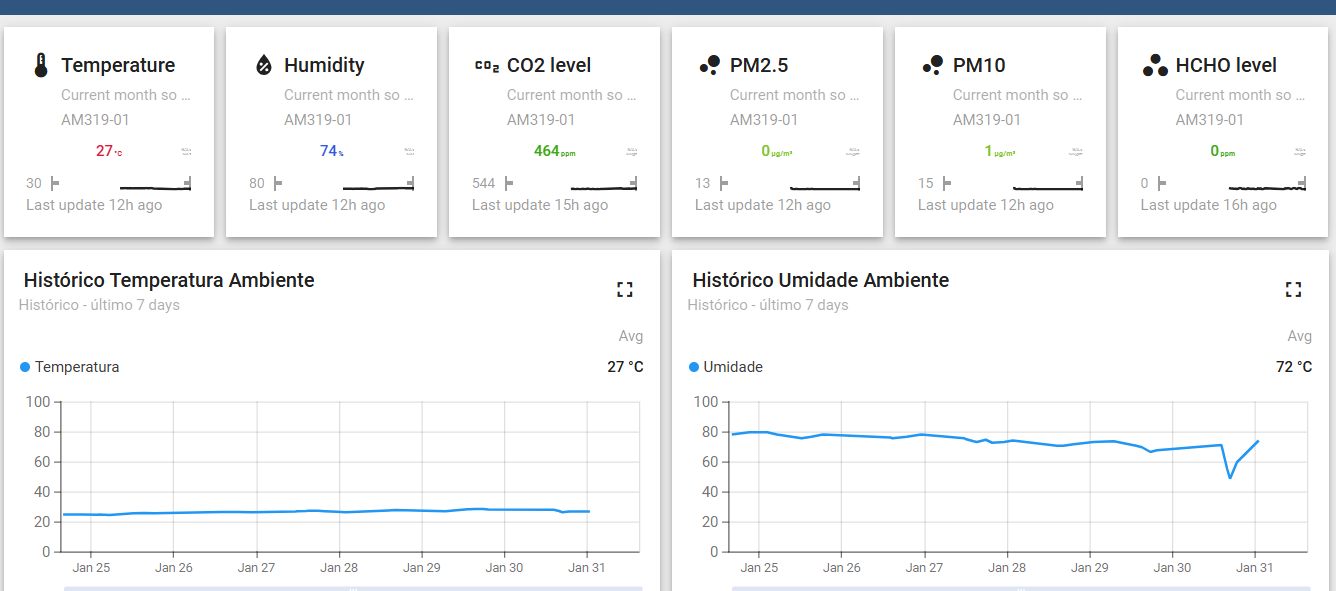Viewport: 1336px width, 591px height.
Task: Toggle the Temperatura series in the chart legend
Action: pos(75,367)
